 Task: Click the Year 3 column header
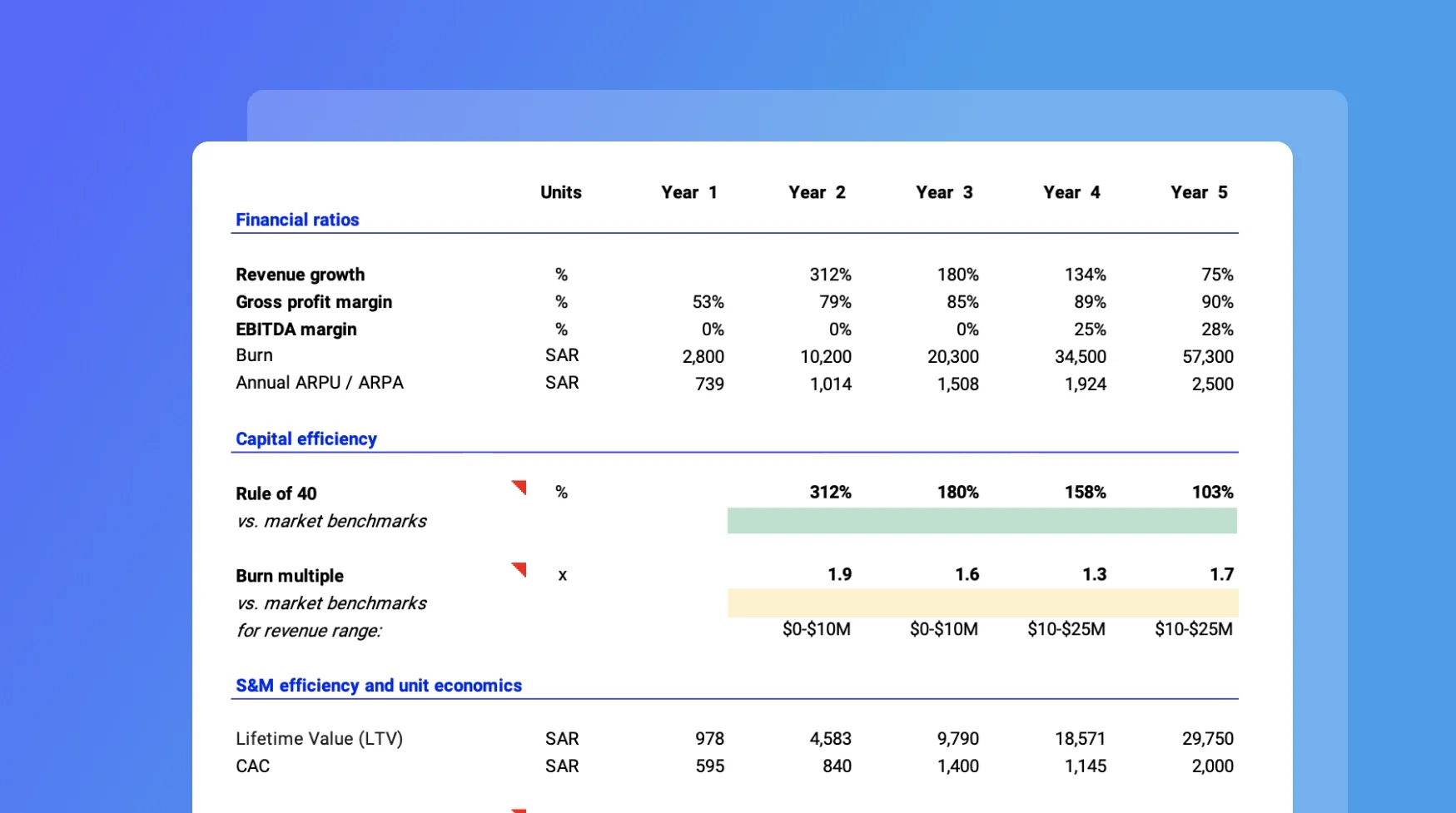(x=943, y=192)
